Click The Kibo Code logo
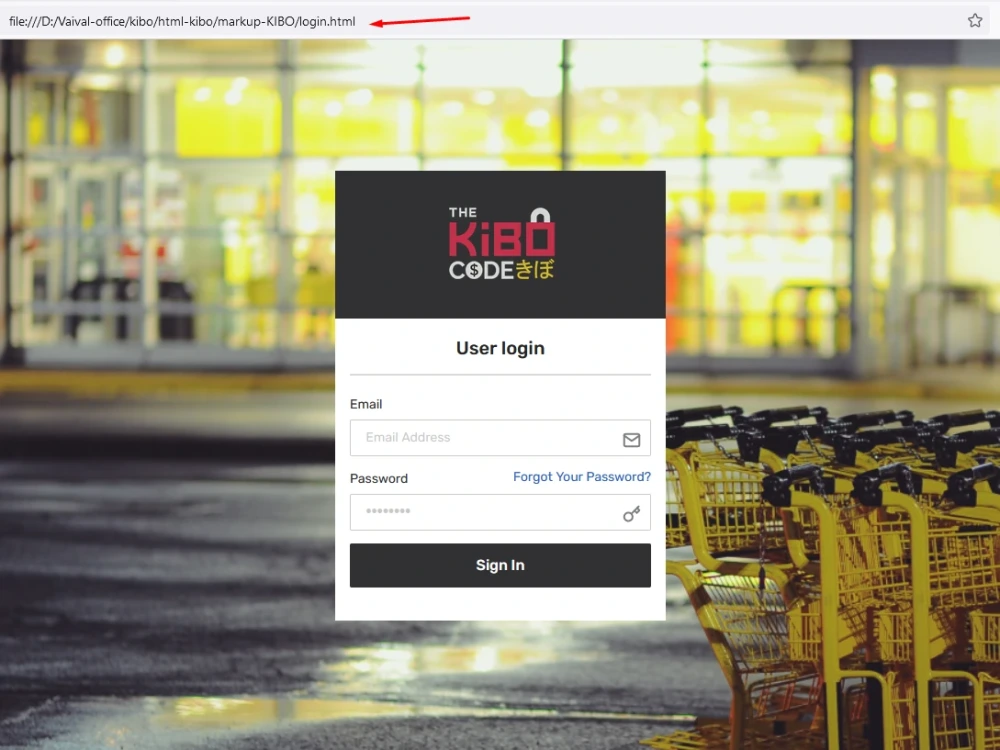 click(501, 244)
